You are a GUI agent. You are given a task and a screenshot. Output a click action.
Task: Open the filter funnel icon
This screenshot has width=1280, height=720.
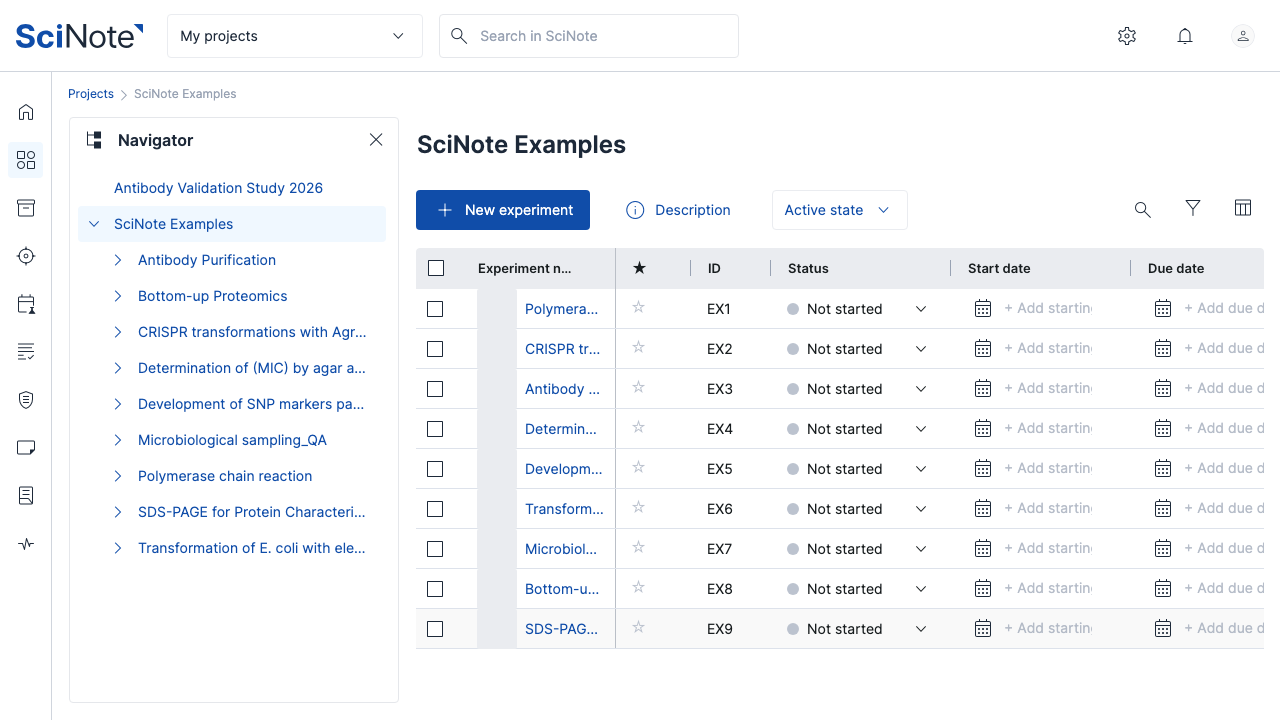[1193, 208]
